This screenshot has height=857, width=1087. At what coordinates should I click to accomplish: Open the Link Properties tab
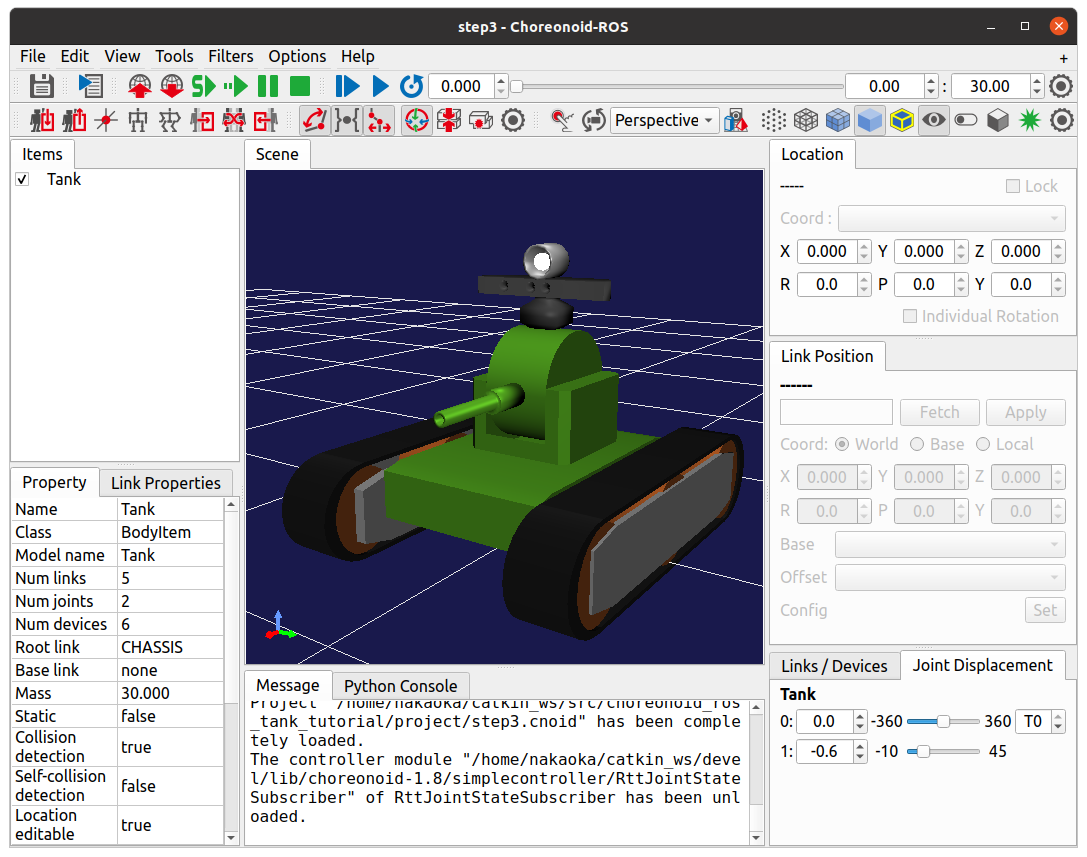tap(165, 483)
